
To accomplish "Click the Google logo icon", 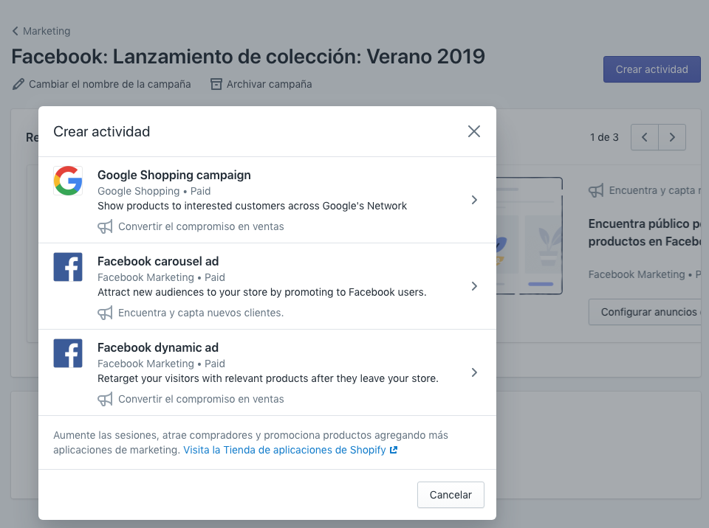I will pyautogui.click(x=68, y=181).
